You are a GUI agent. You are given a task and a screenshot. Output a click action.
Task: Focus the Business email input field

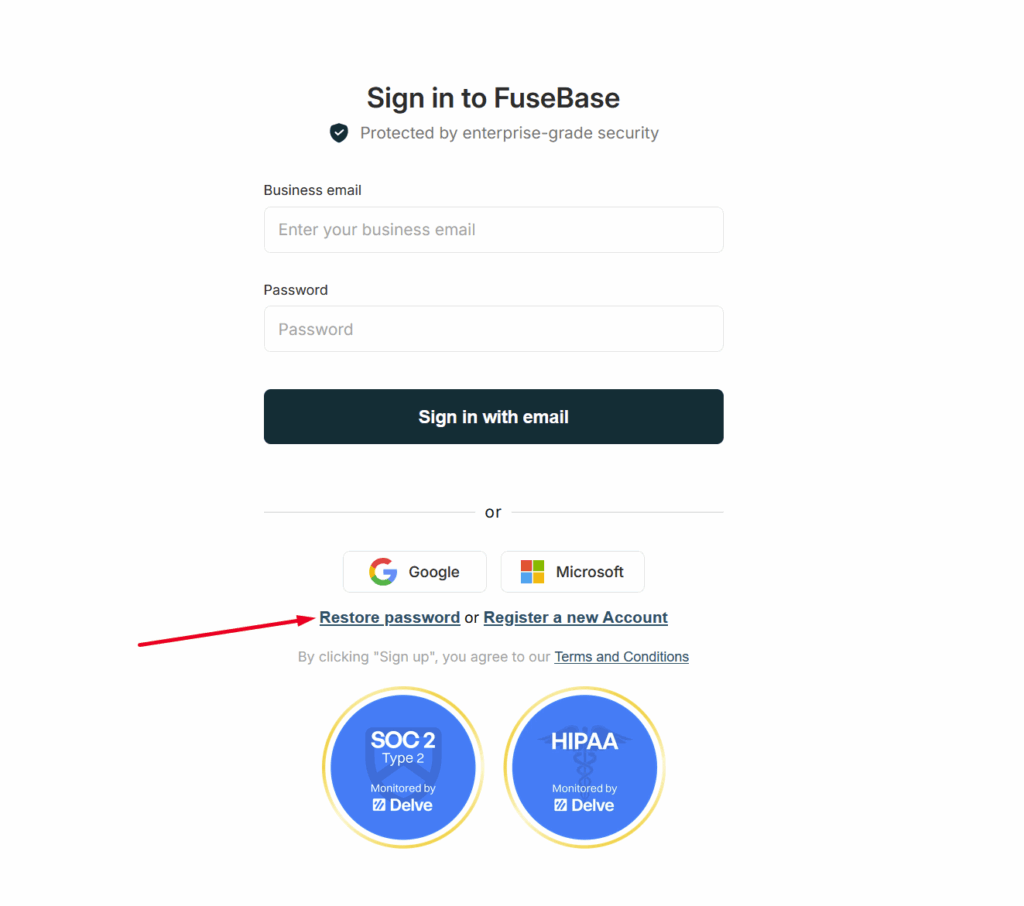coord(493,230)
